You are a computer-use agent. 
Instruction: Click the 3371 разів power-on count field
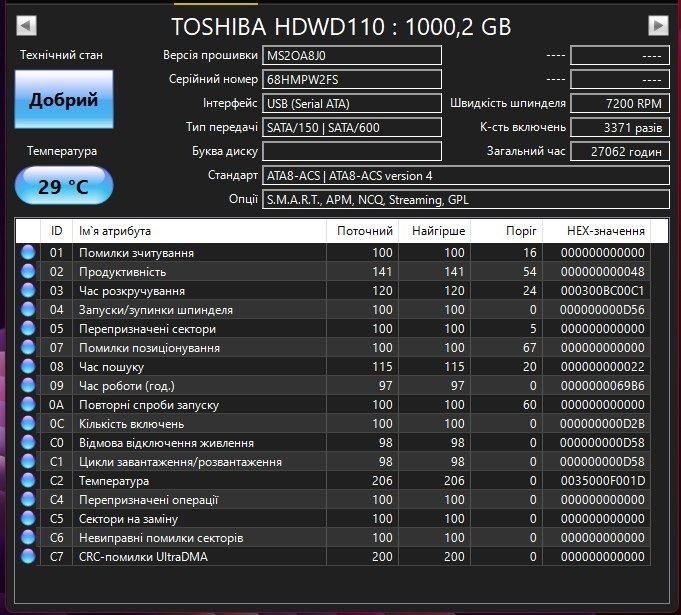click(620, 127)
